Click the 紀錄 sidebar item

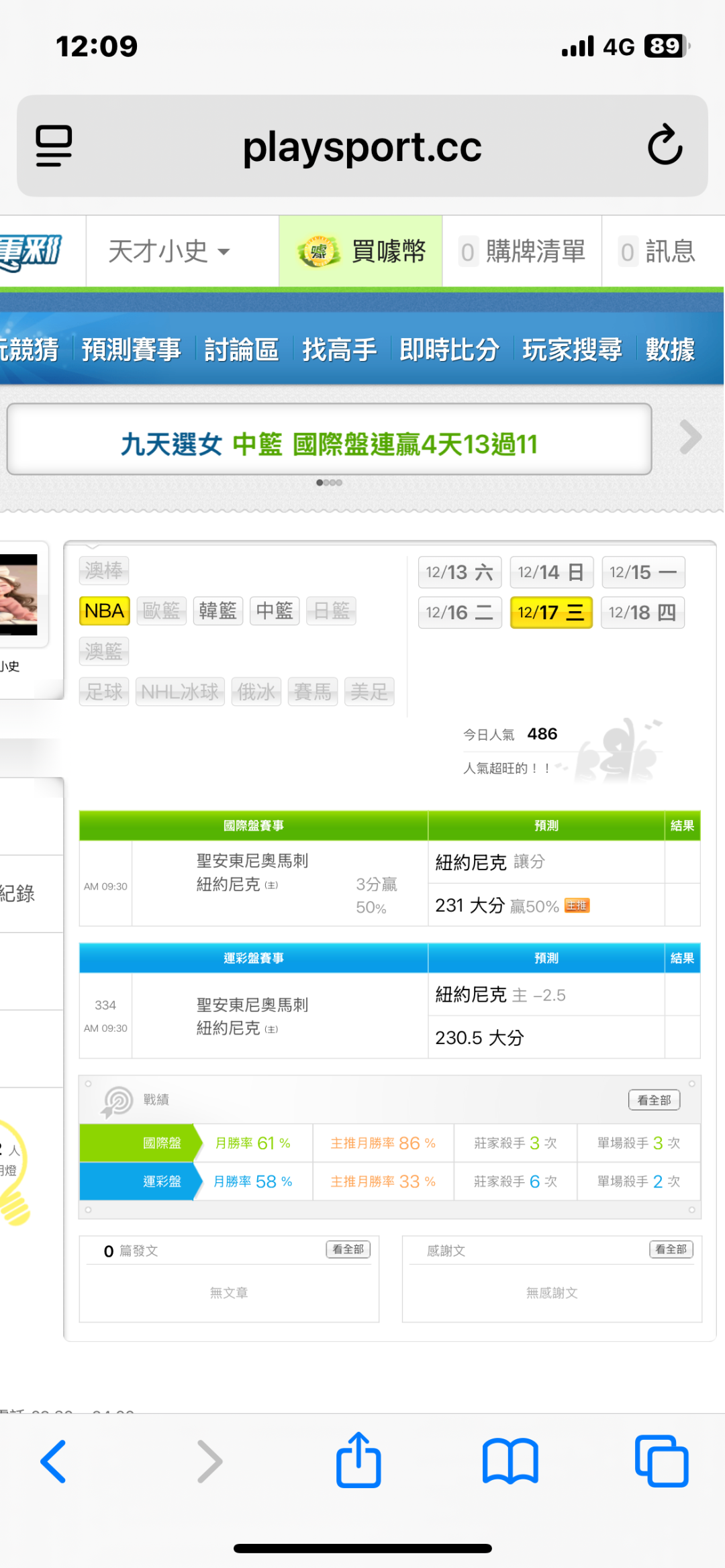(x=17, y=894)
